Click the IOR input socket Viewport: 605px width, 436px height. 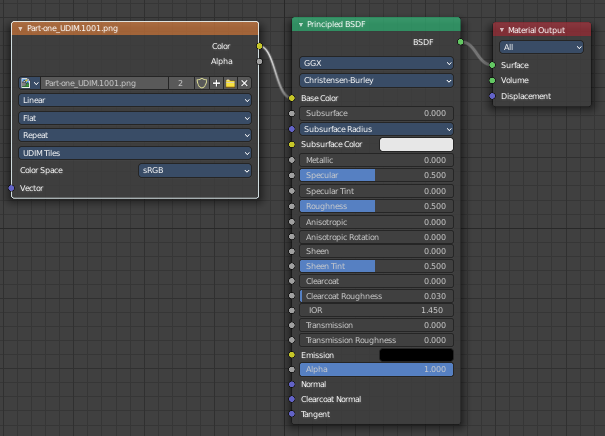click(292, 310)
